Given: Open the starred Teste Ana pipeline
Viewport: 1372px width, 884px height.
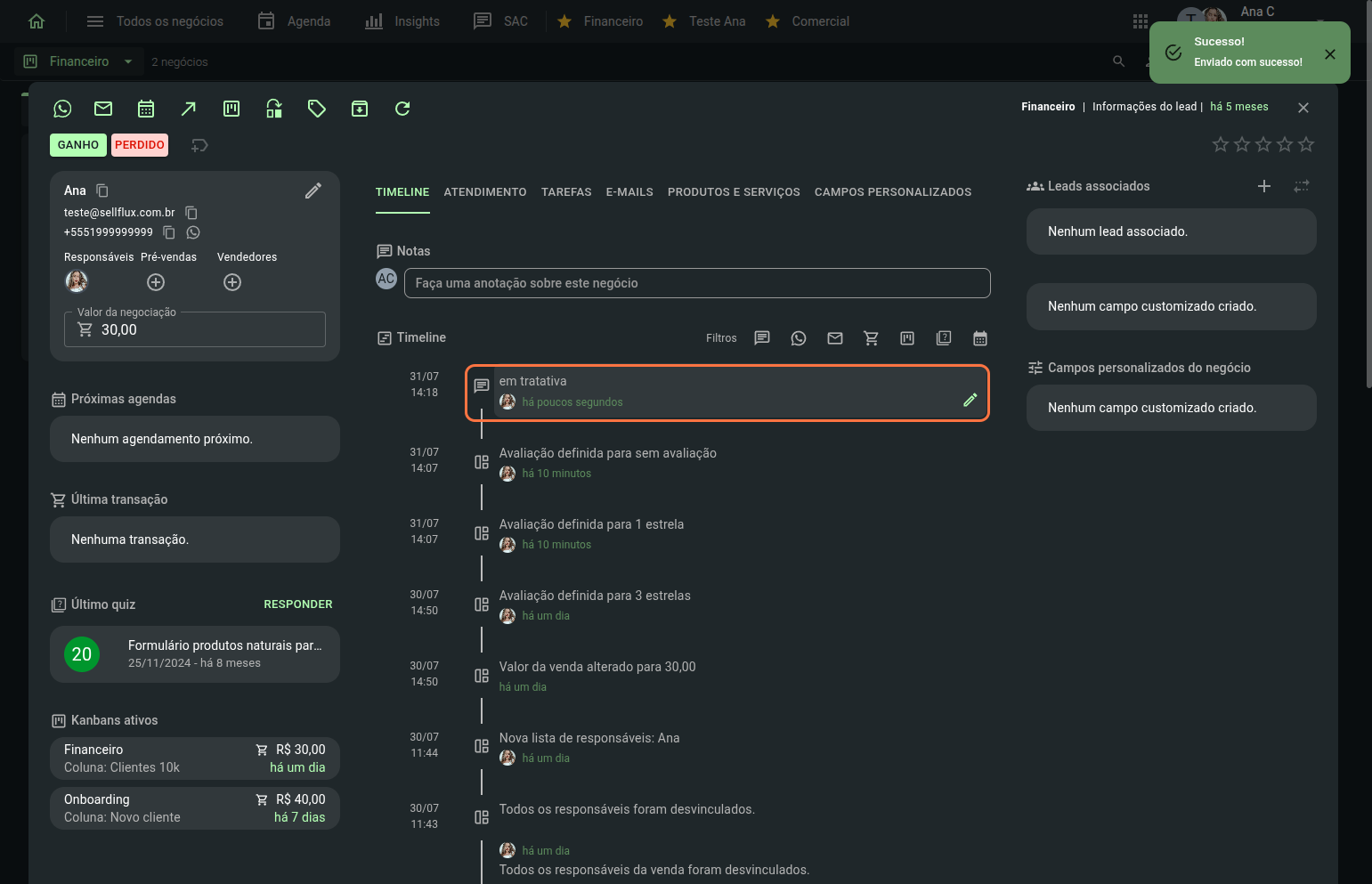Looking at the screenshot, I should [704, 21].
